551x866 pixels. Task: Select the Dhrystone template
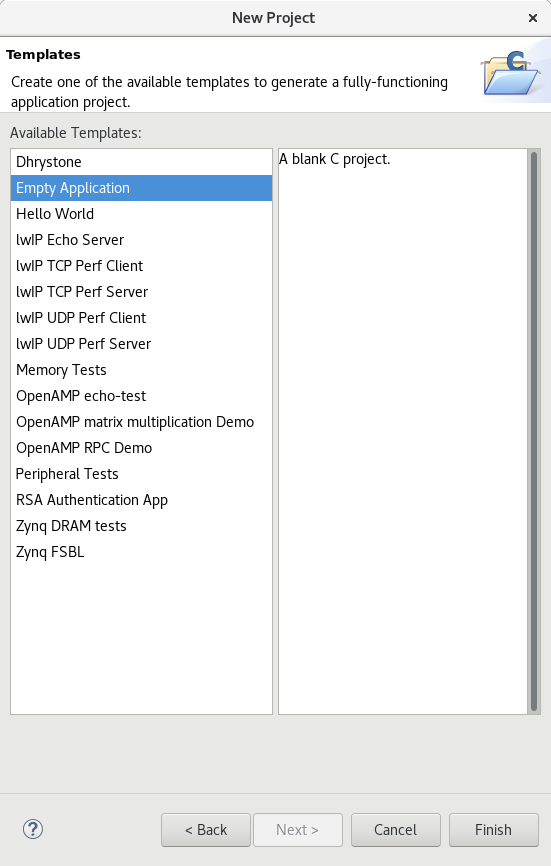point(141,162)
